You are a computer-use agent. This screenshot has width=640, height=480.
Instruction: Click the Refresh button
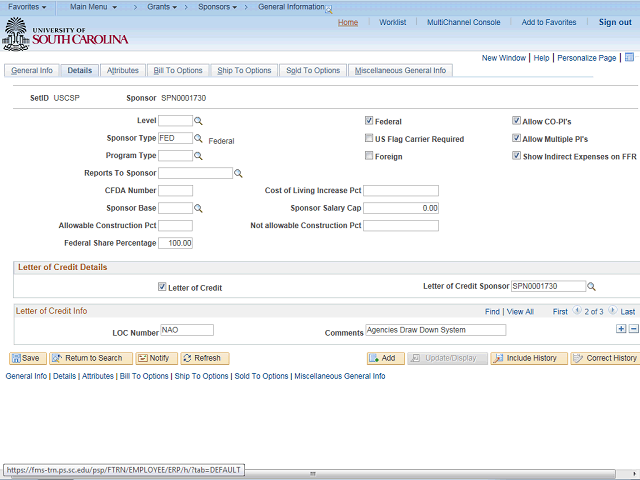coord(205,358)
